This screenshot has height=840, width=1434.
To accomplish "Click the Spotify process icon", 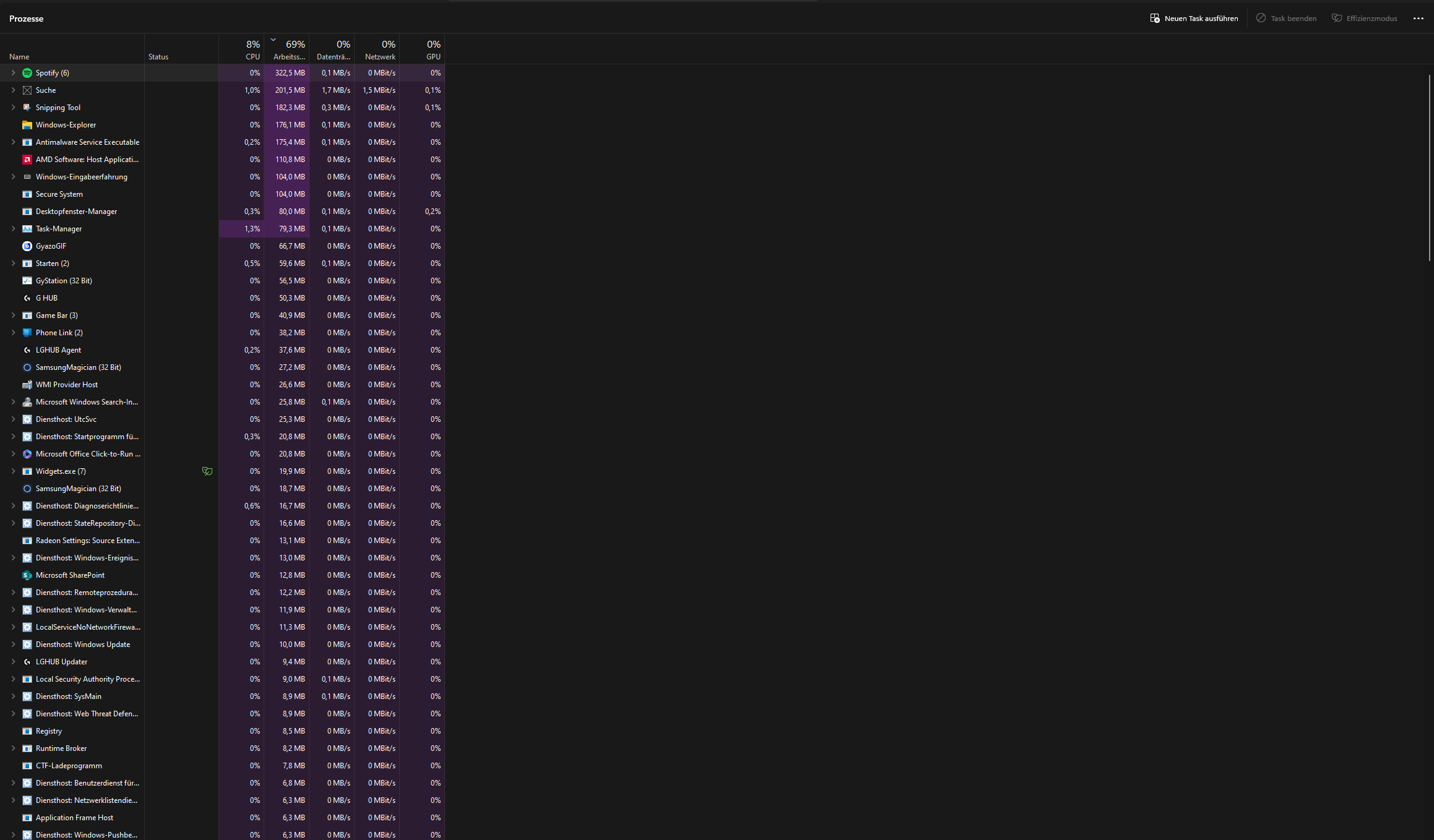I will [x=27, y=73].
